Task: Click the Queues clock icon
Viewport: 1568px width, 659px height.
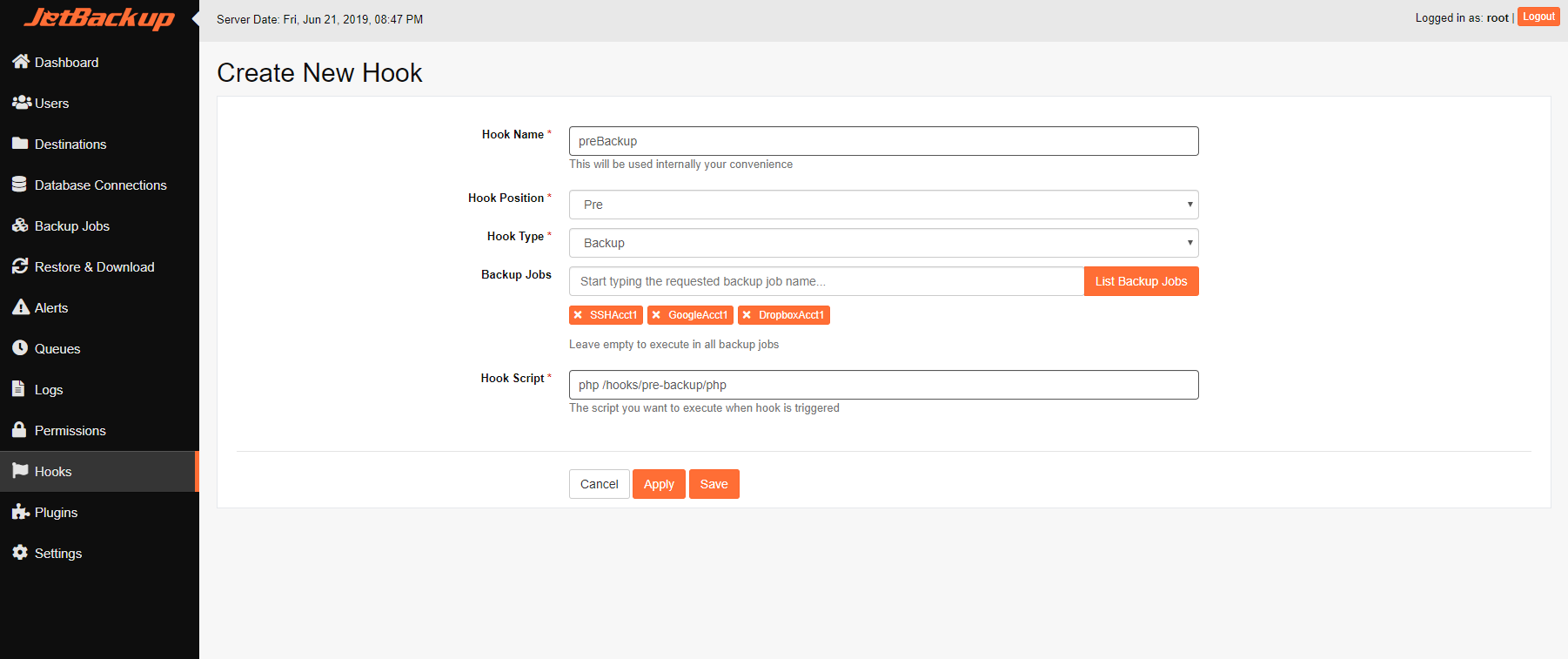Action: [20, 348]
